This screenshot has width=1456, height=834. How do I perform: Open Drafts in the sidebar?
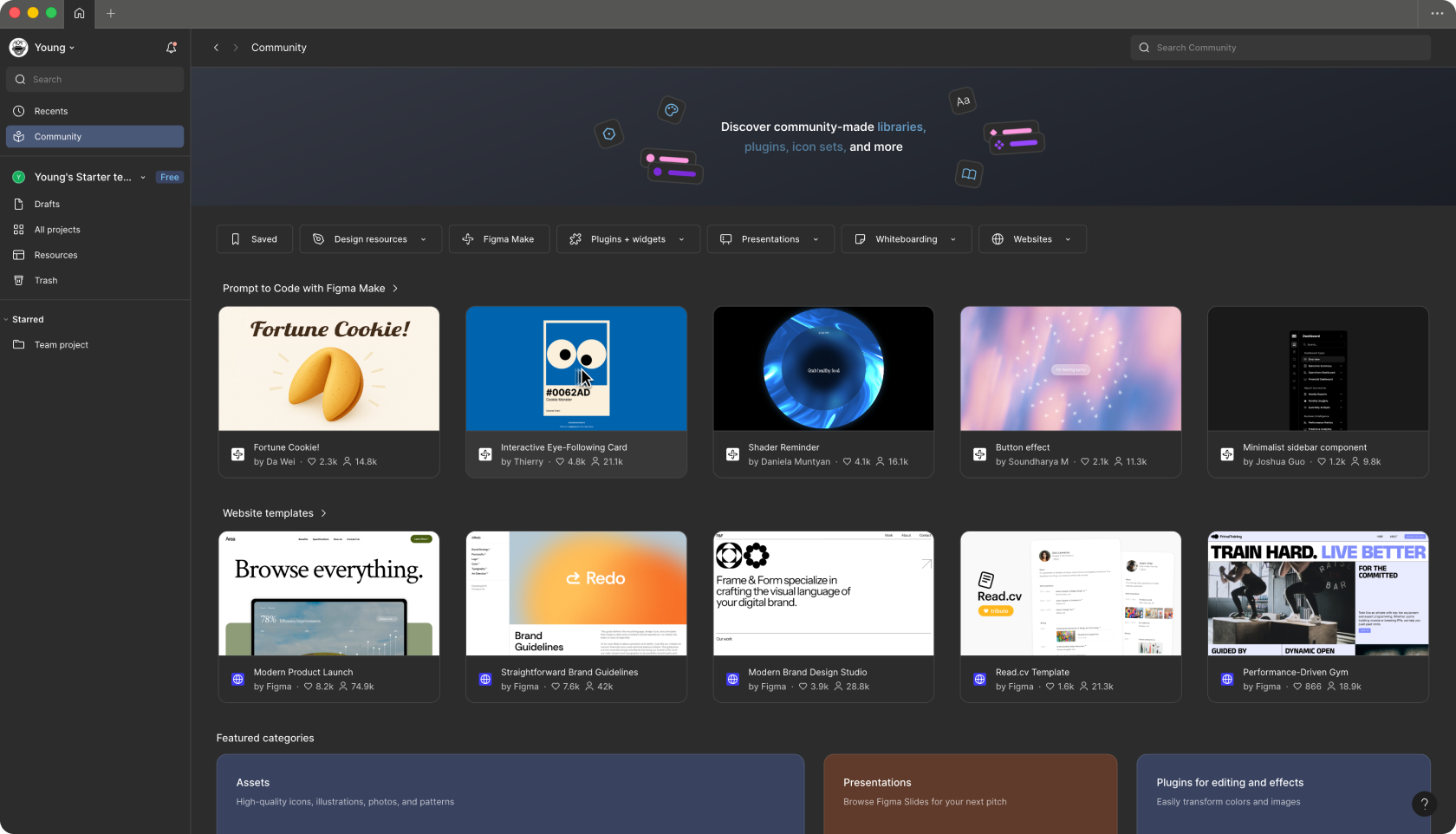point(47,205)
